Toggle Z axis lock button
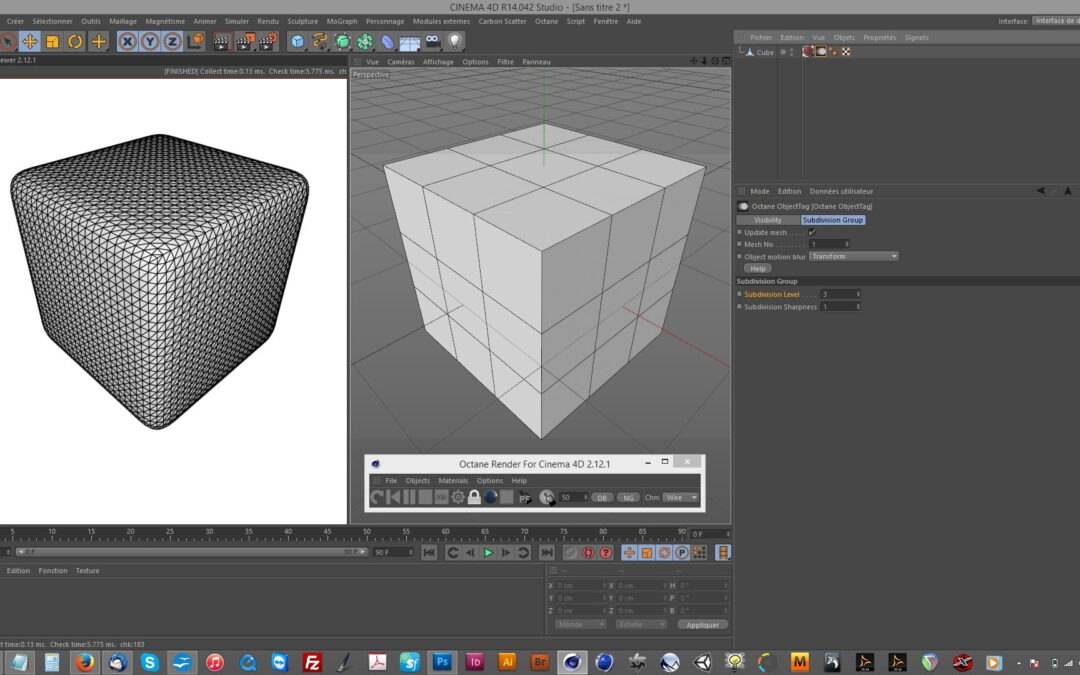 pyautogui.click(x=172, y=41)
